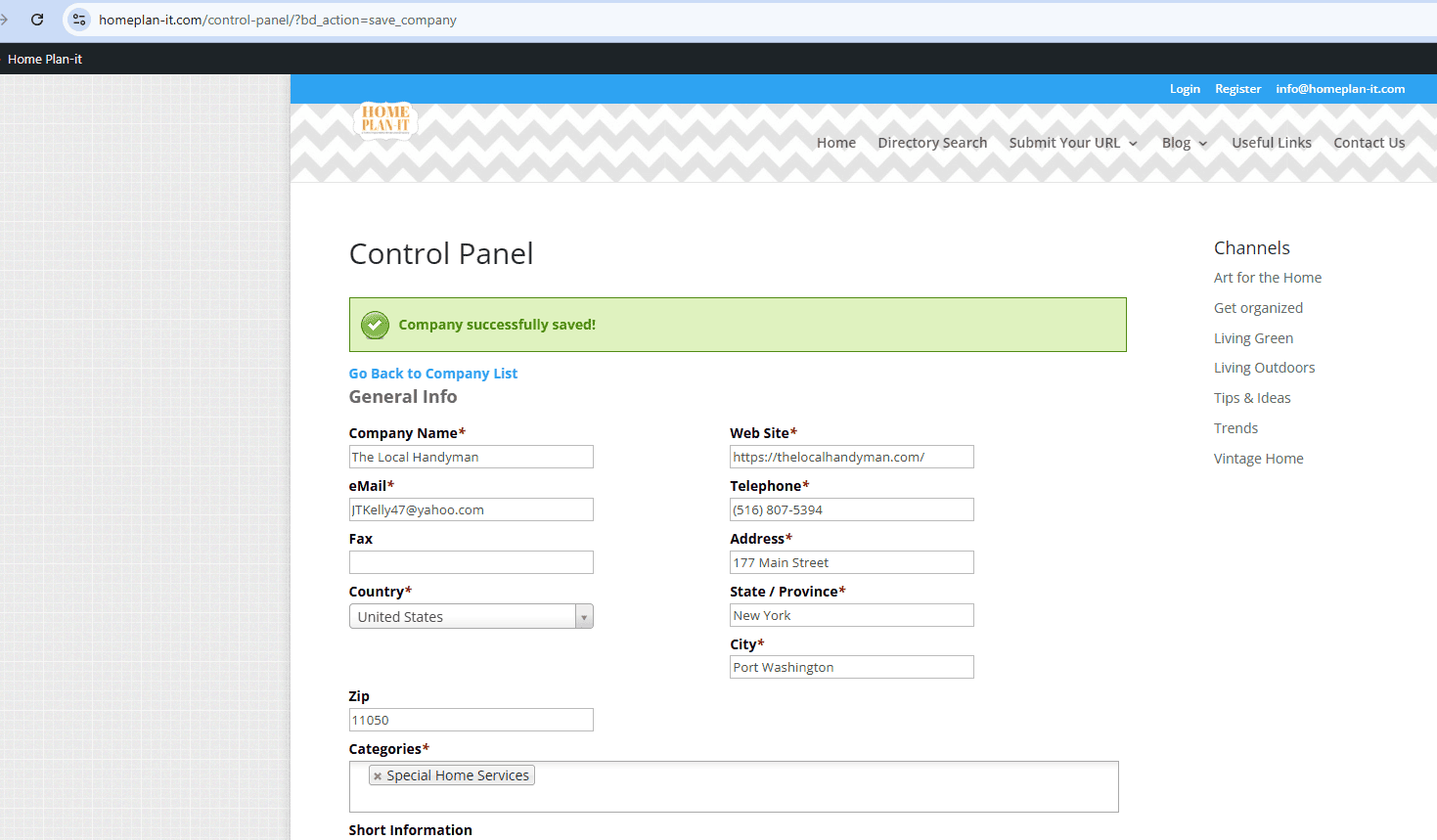Go to Contact Us page
1437x840 pixels.
[x=1369, y=143]
